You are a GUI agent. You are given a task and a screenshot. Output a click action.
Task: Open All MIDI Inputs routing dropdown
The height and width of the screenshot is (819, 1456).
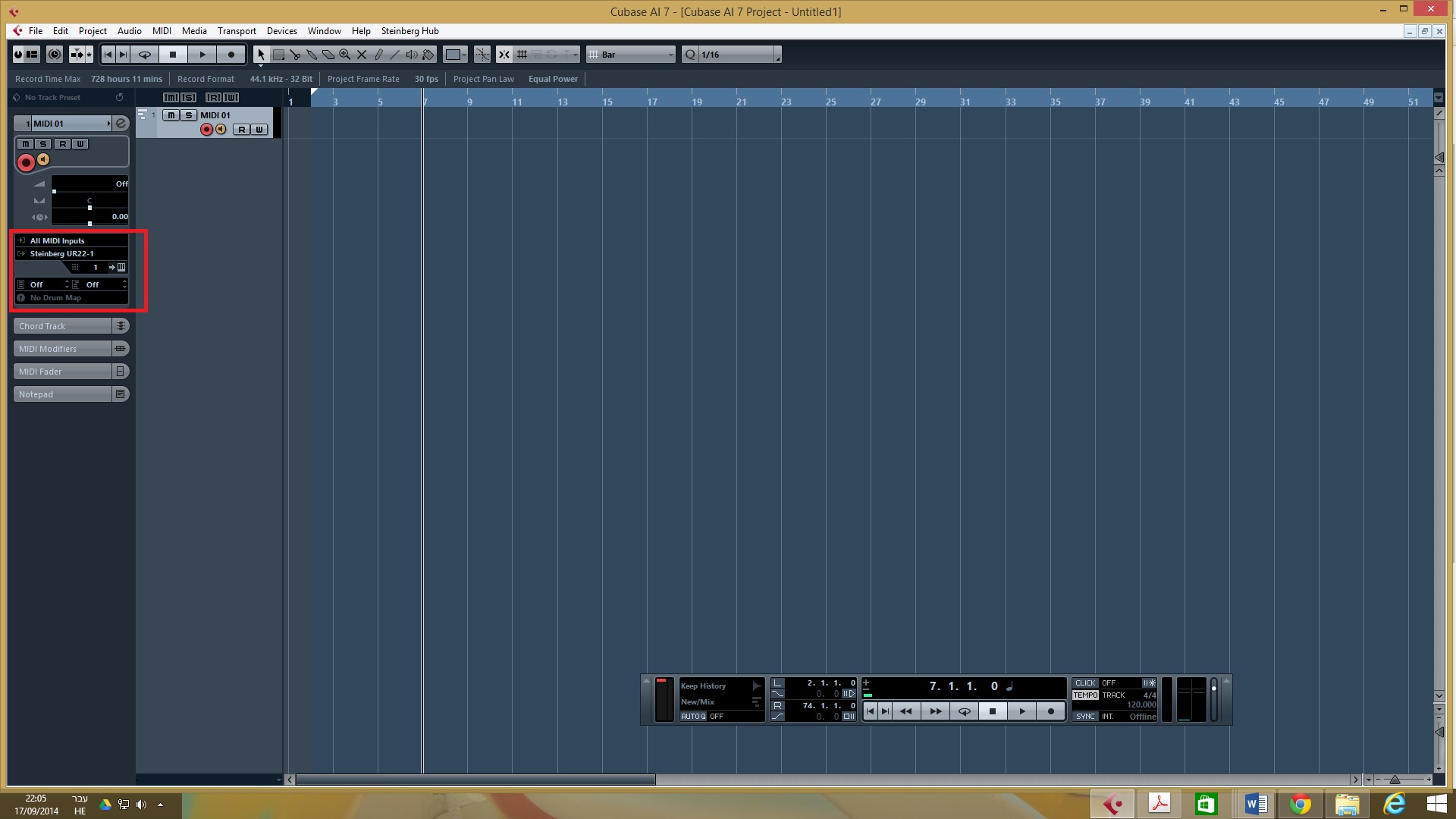[72, 240]
